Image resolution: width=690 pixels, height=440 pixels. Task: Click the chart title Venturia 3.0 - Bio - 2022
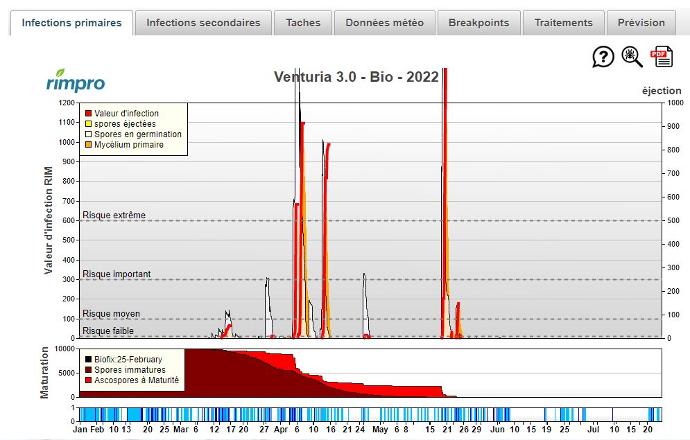point(356,77)
